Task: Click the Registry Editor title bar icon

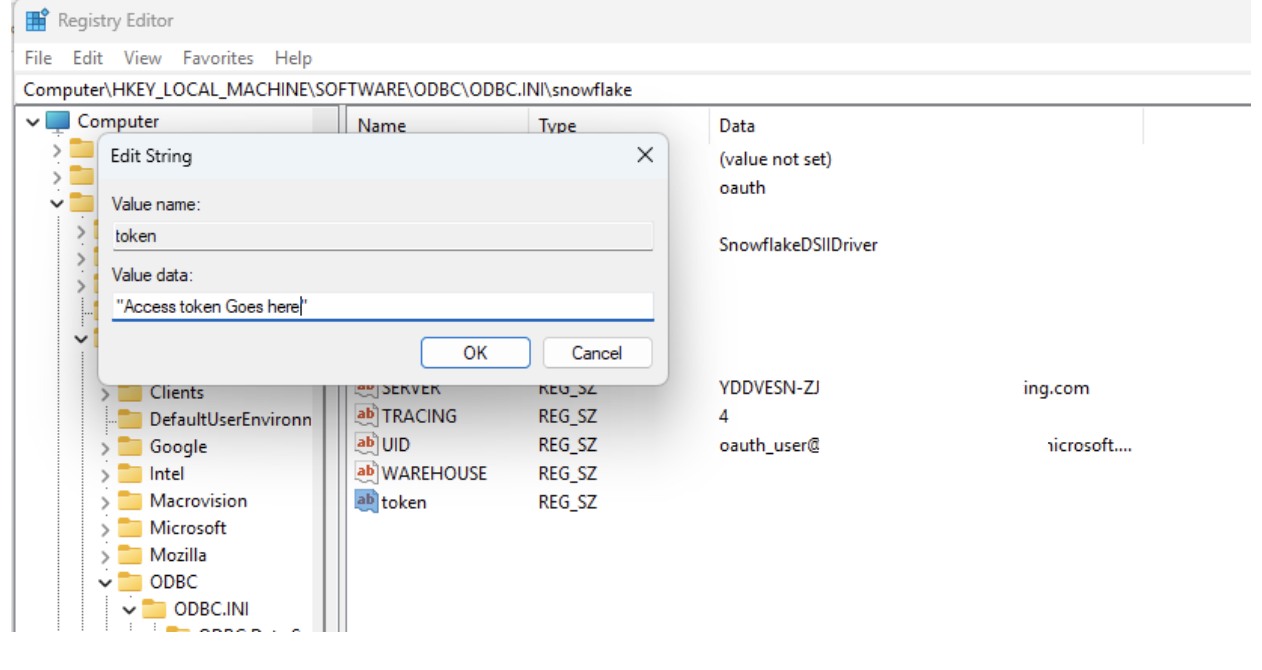Action: click(37, 19)
